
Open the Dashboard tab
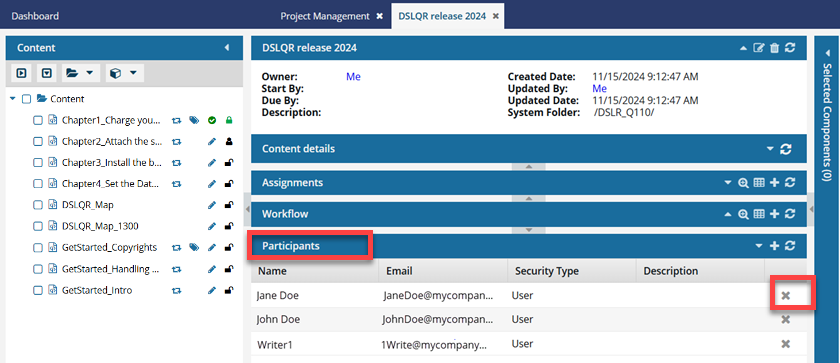point(35,16)
